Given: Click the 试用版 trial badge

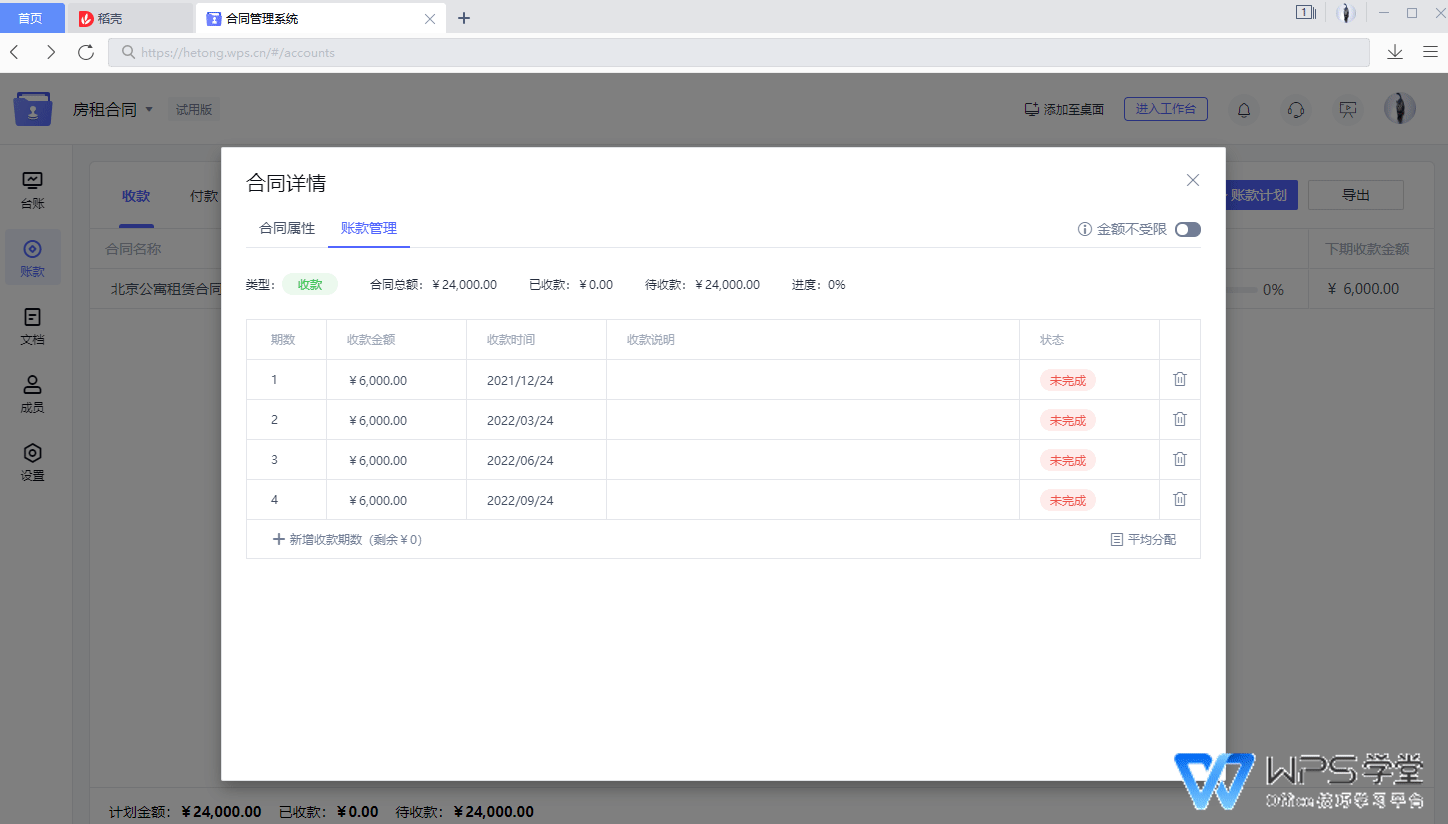Looking at the screenshot, I should click(194, 109).
